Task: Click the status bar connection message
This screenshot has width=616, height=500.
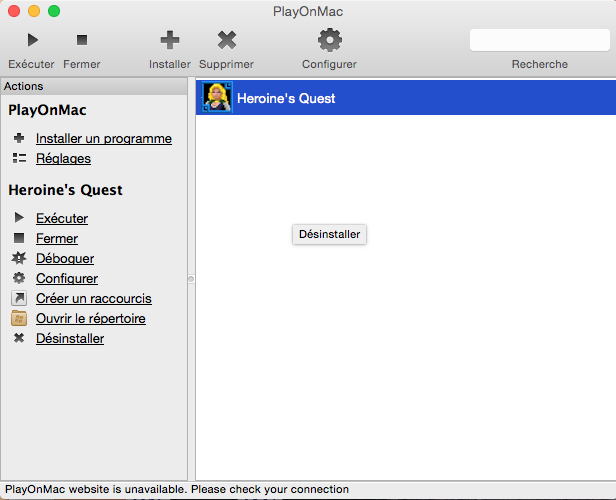Action: [177, 489]
